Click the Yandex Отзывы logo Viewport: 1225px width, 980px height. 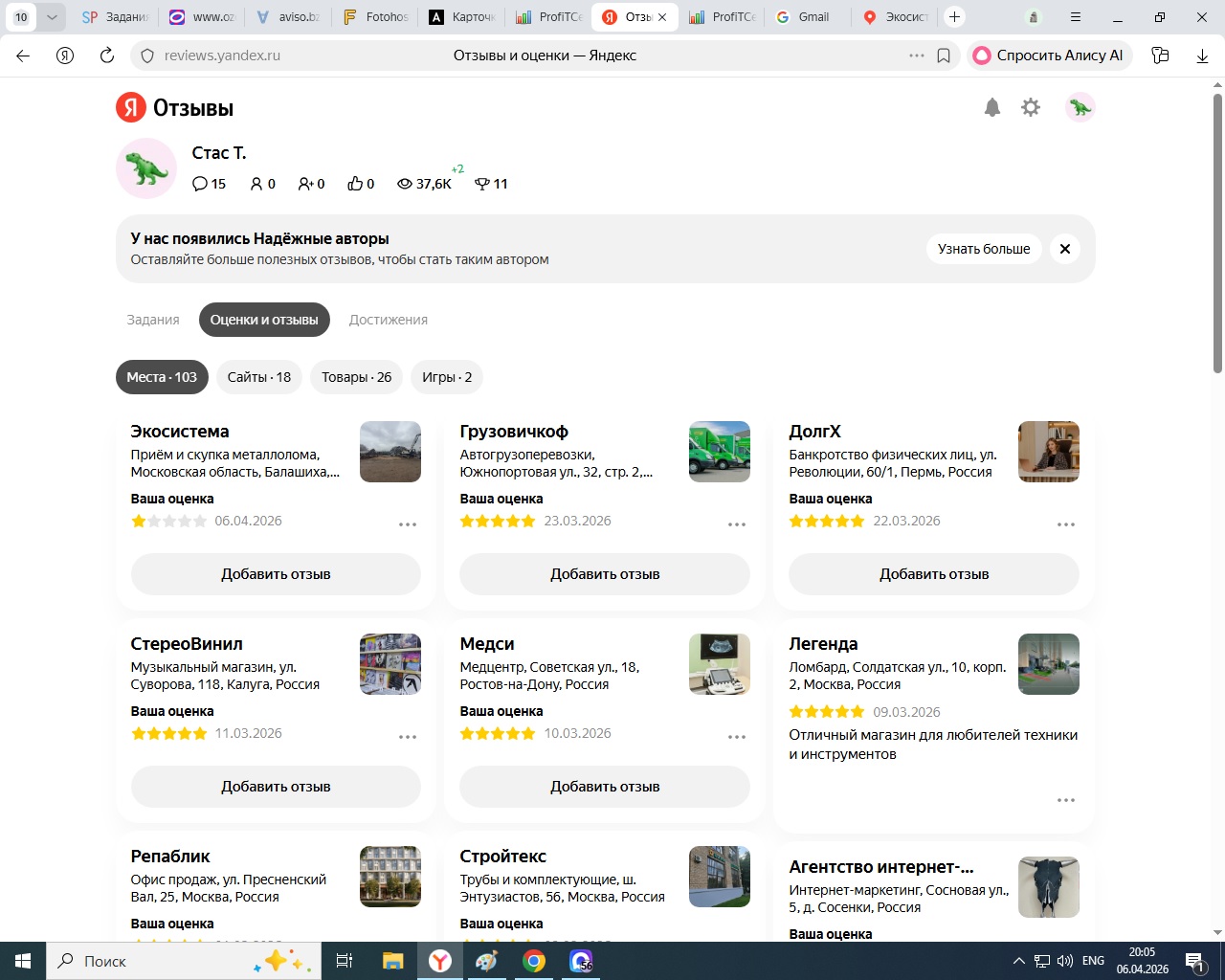click(x=175, y=108)
